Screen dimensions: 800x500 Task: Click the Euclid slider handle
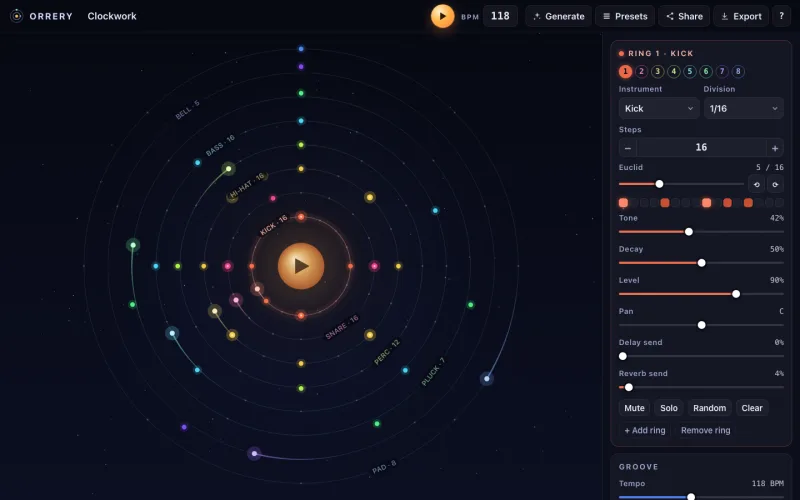(x=659, y=184)
